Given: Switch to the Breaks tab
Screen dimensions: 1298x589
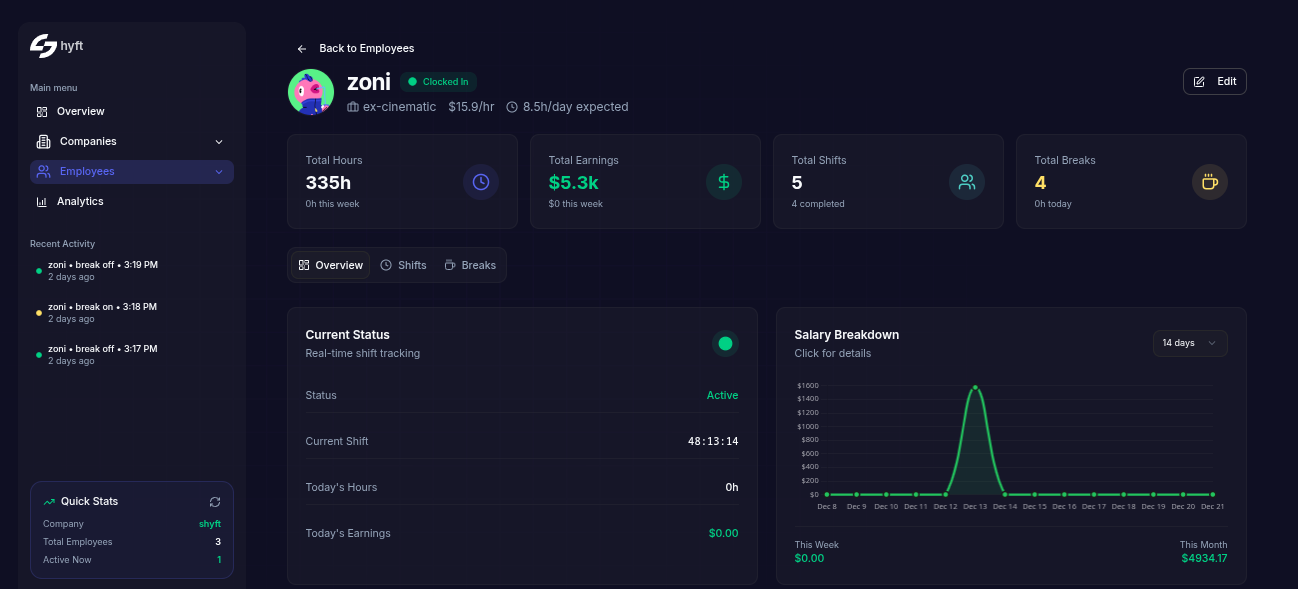Looking at the screenshot, I should [470, 265].
